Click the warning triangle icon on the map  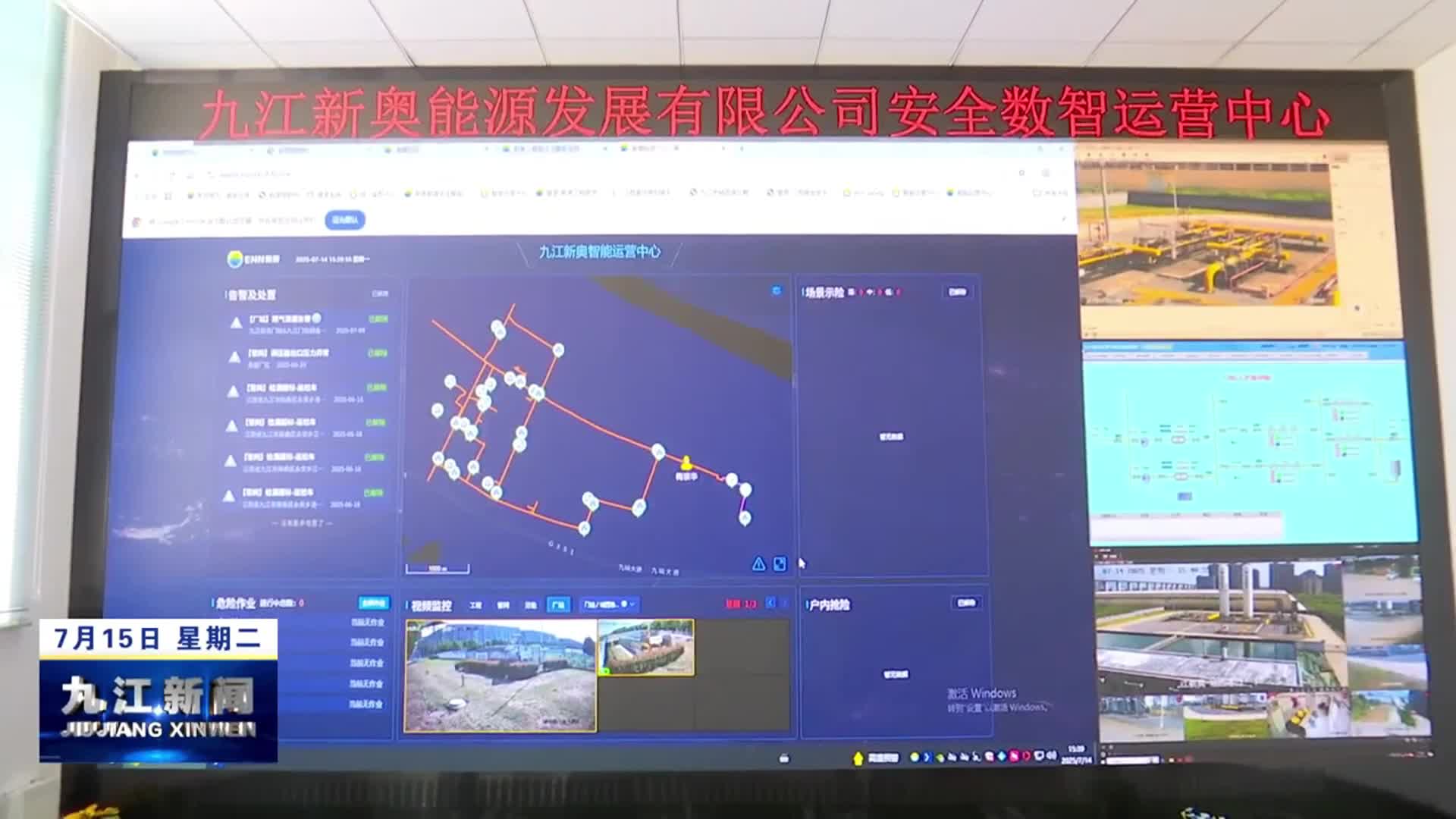(x=758, y=564)
